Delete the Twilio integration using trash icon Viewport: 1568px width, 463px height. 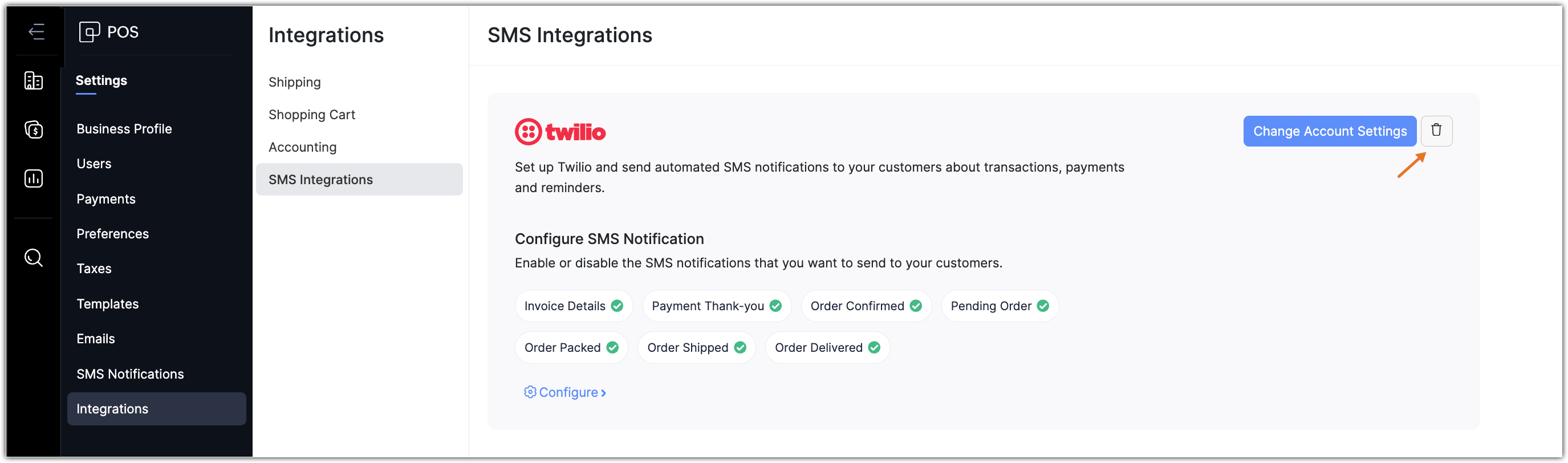(x=1436, y=131)
